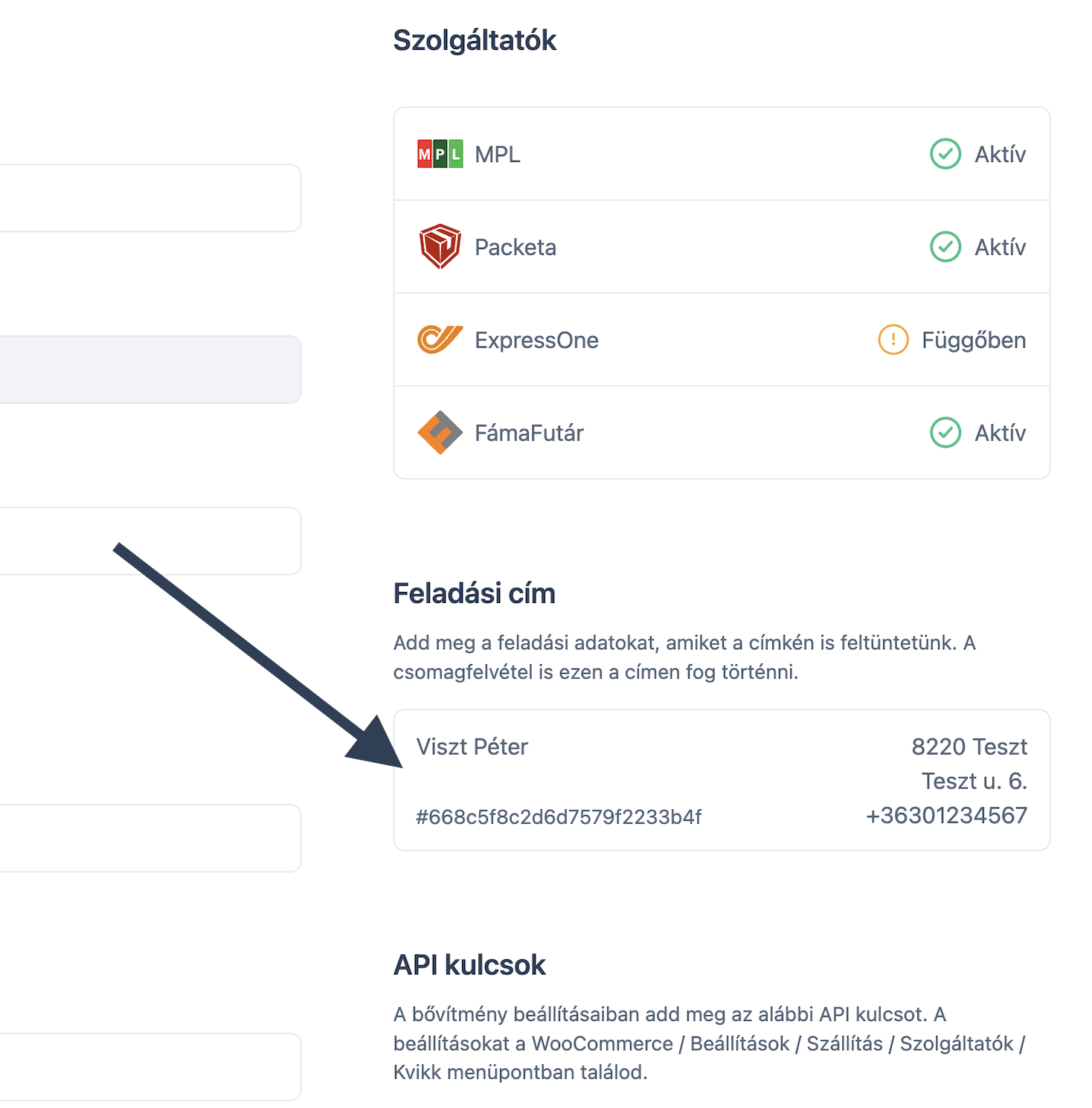Select the FámaFutár provider name
Viewport: 1092px width, 1108px height.
pyautogui.click(x=529, y=433)
